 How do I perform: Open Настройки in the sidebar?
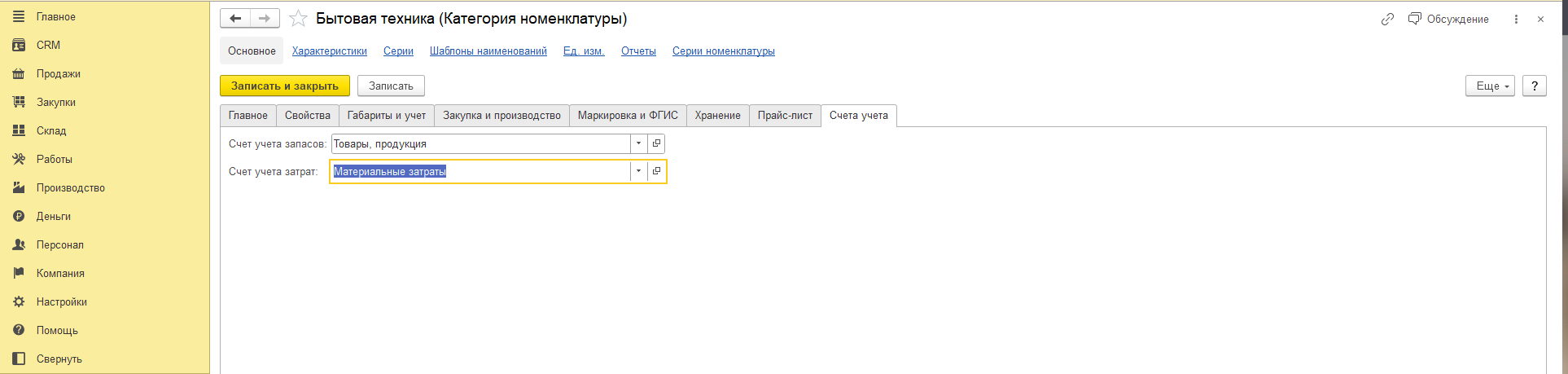[61, 301]
